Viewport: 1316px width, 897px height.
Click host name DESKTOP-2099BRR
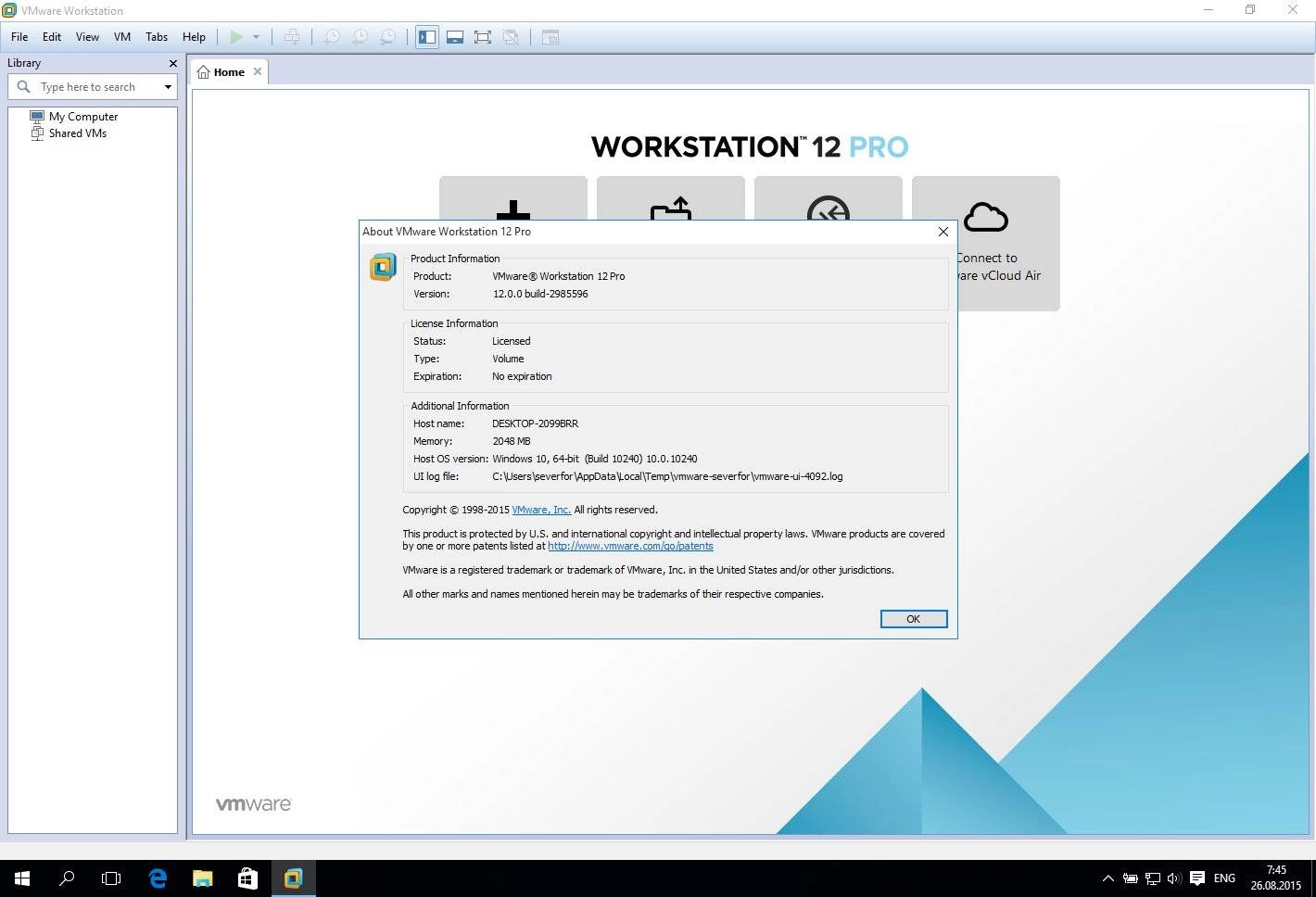pyautogui.click(x=535, y=423)
